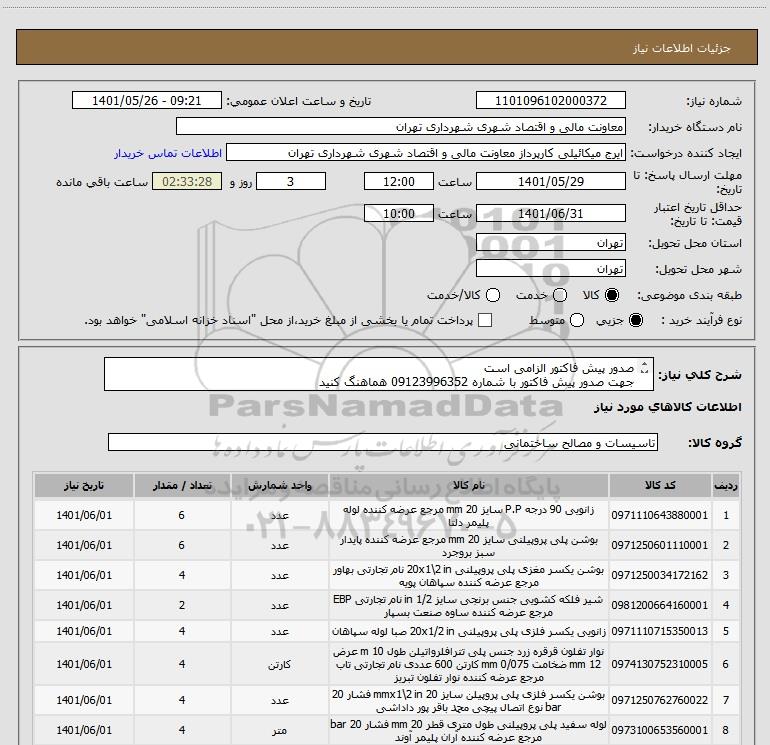Click item code 0981200664160001
770x745 pixels.
(x=660, y=605)
